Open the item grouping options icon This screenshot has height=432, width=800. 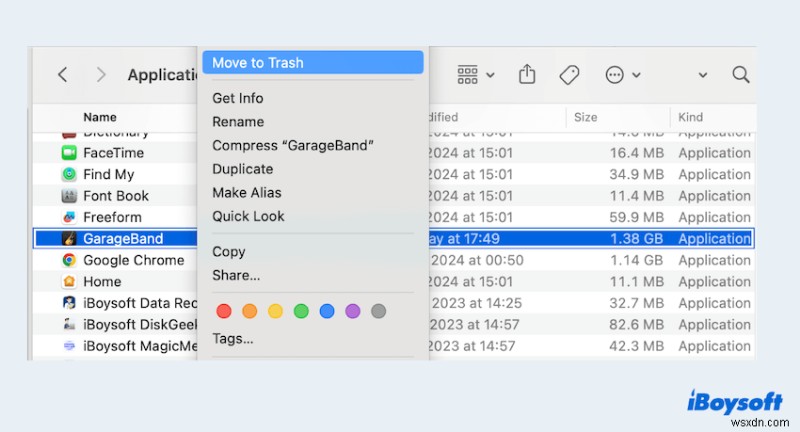tap(467, 75)
